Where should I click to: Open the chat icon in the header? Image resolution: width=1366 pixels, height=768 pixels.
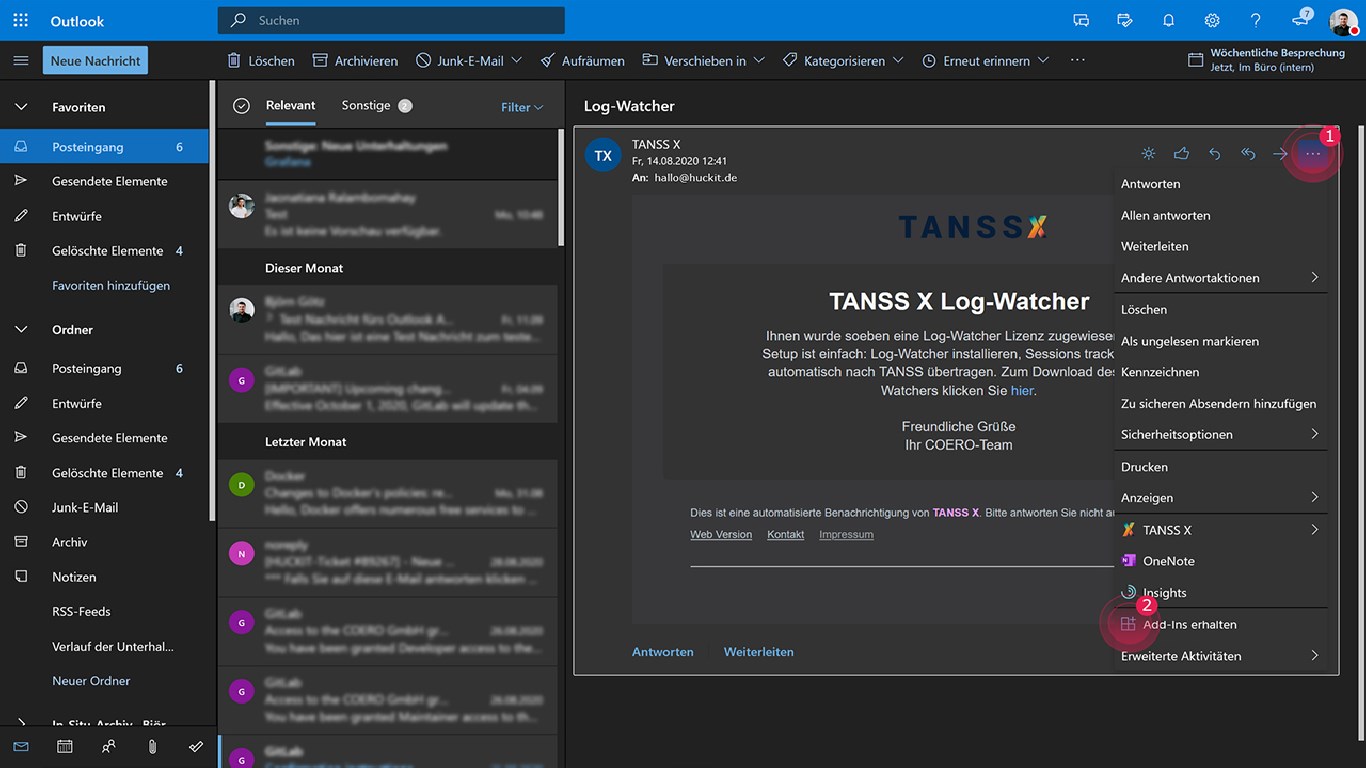click(1081, 20)
